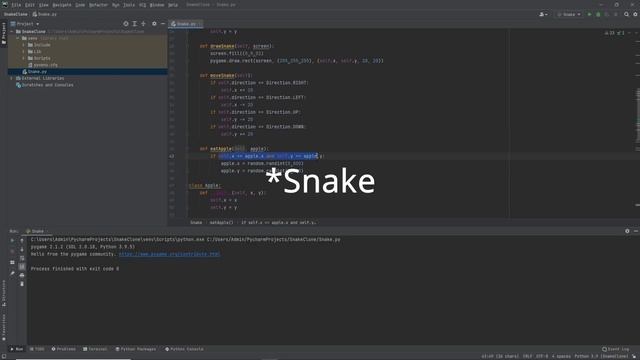This screenshot has width=640, height=360.
Task: Select Scratches and Consoles
Action: coord(44,85)
